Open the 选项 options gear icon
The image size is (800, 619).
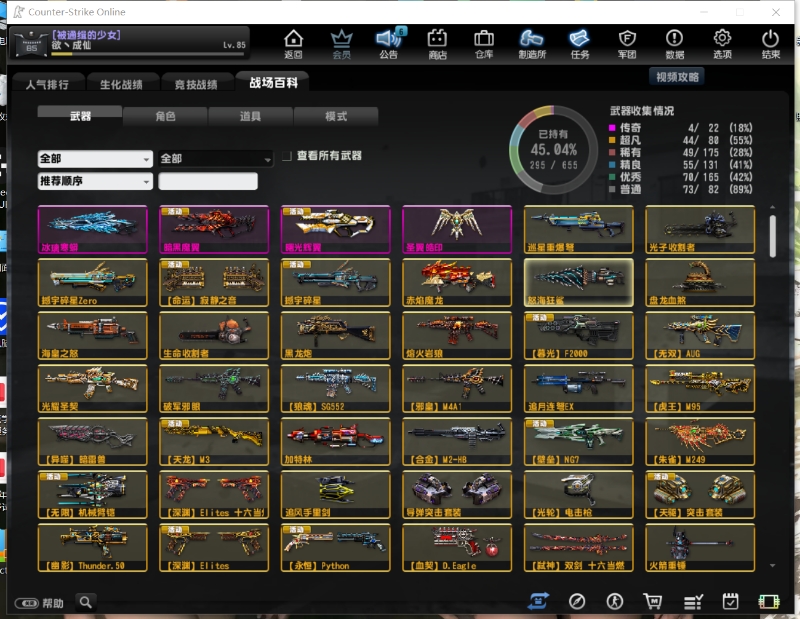click(x=722, y=44)
